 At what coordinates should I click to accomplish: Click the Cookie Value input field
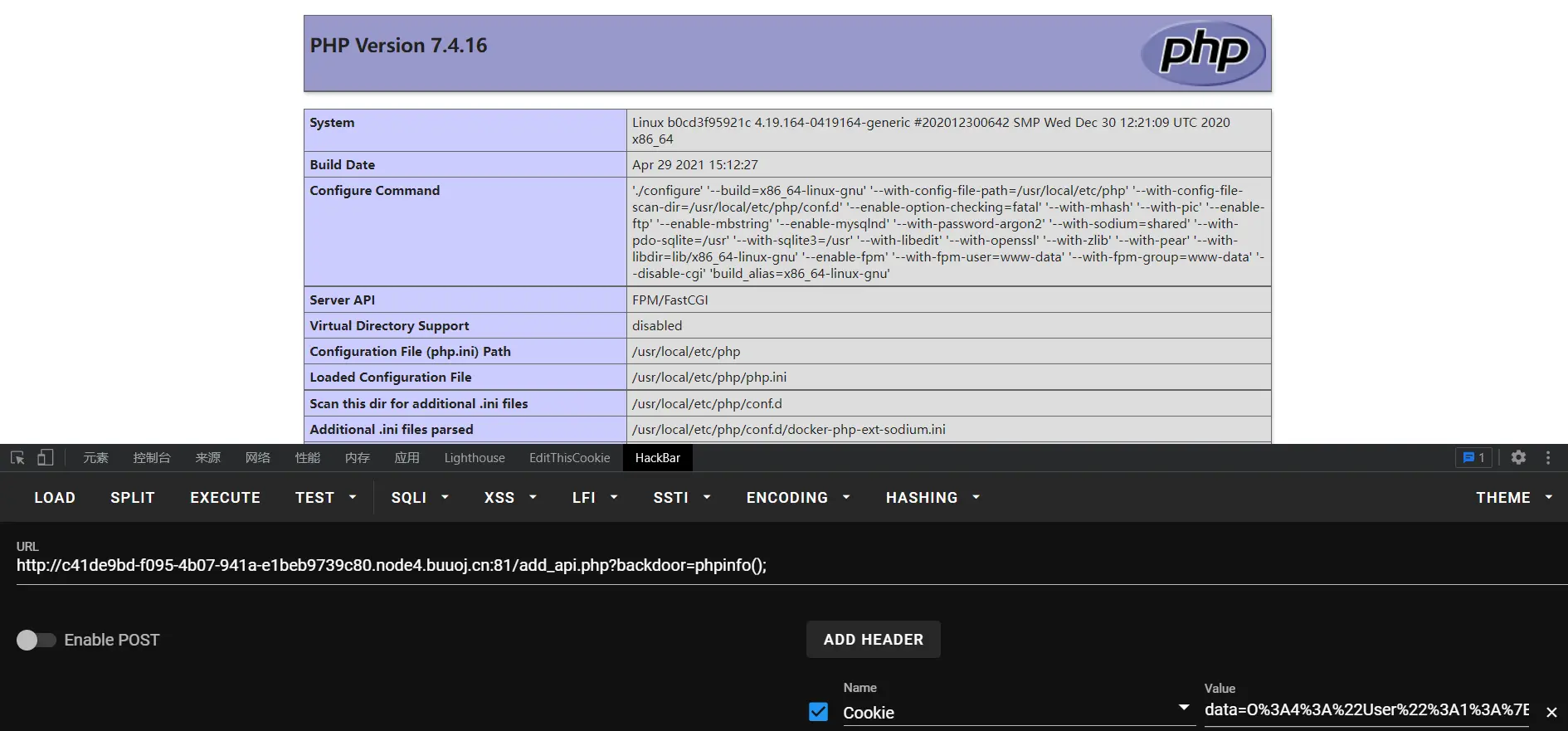[x=1366, y=709]
